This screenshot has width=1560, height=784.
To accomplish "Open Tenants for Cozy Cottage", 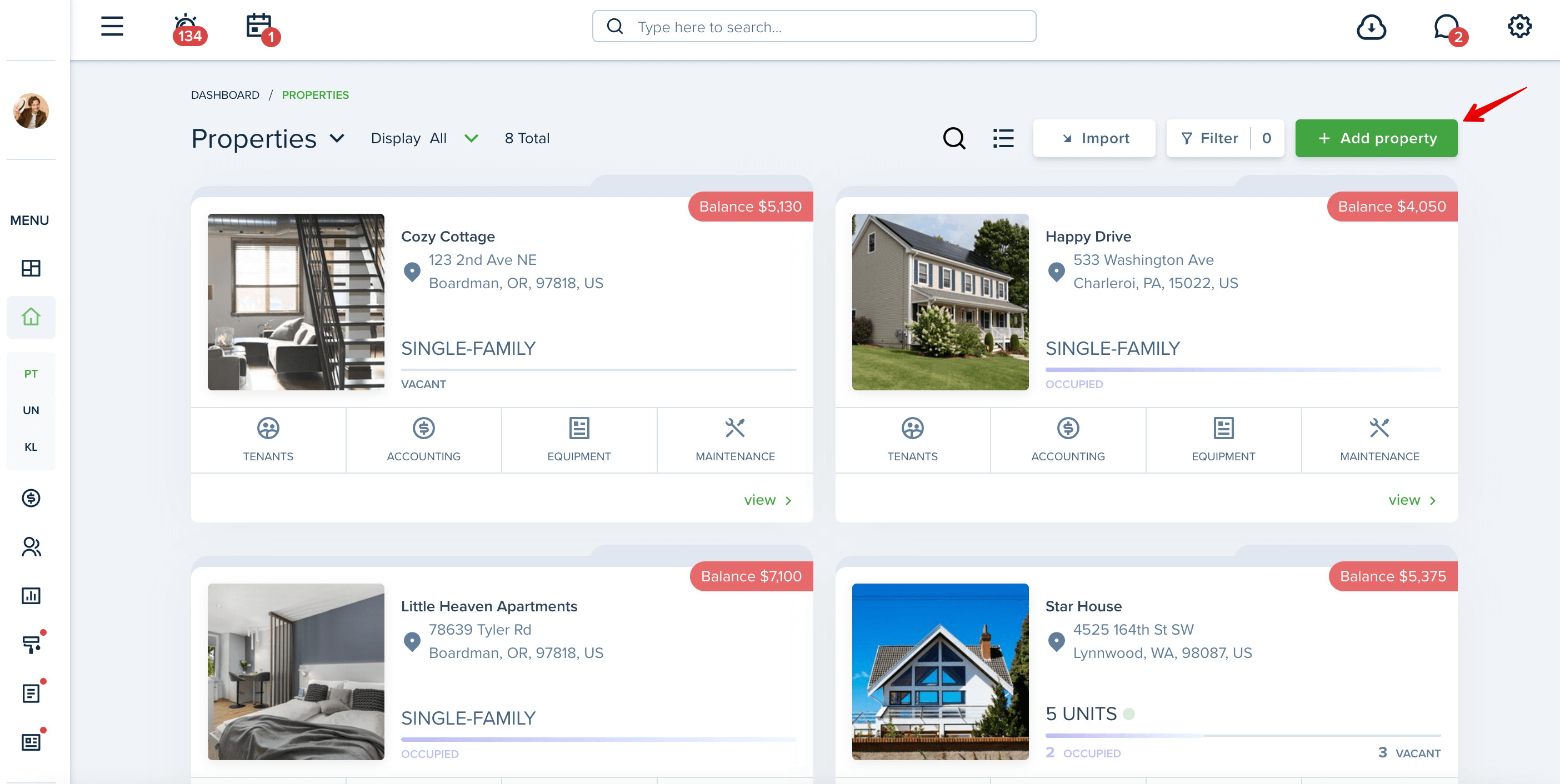I will tap(268, 440).
